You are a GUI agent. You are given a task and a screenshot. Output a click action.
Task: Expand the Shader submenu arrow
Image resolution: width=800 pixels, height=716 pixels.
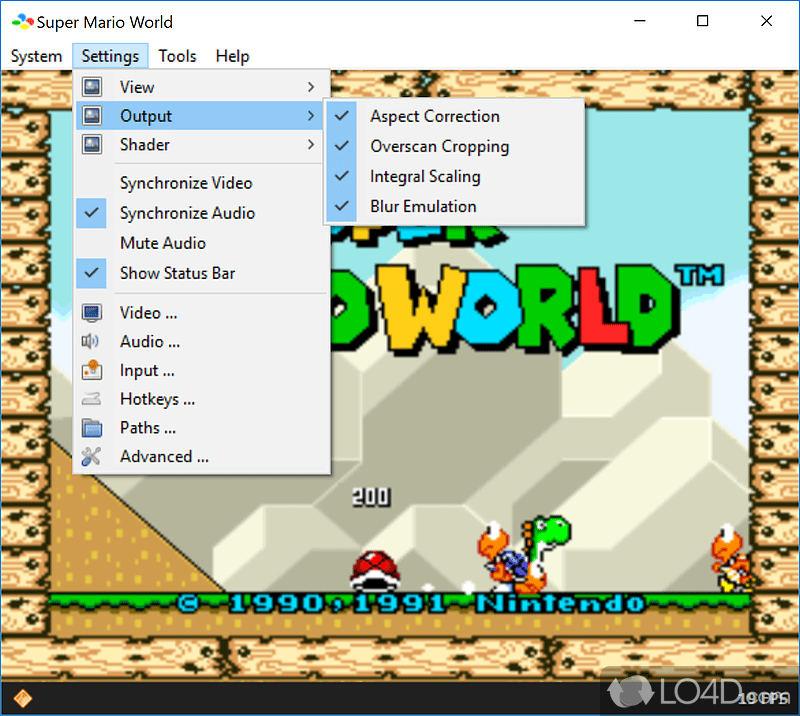click(311, 144)
